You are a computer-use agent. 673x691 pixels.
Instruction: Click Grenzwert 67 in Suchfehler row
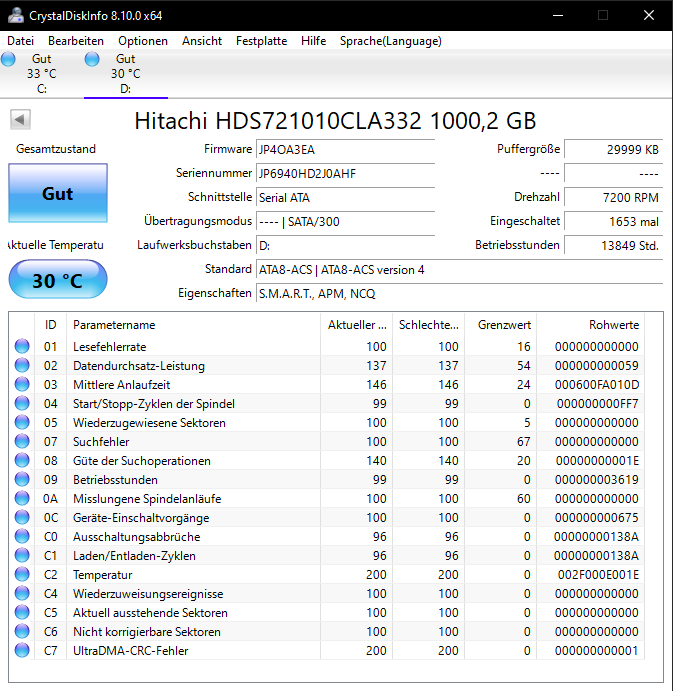pos(524,442)
